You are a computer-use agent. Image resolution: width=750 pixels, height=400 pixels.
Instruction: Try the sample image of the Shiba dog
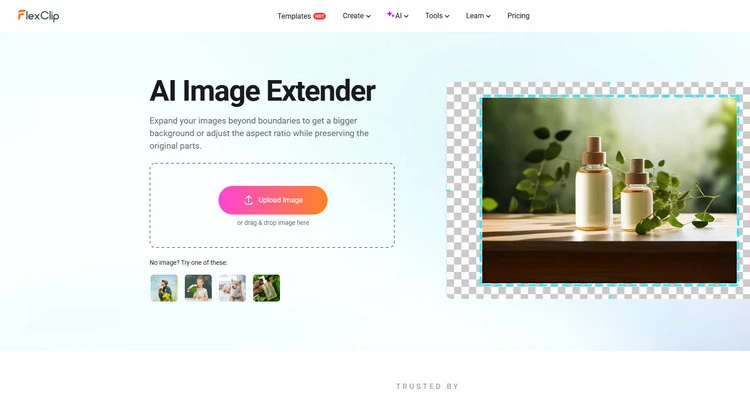pos(232,288)
